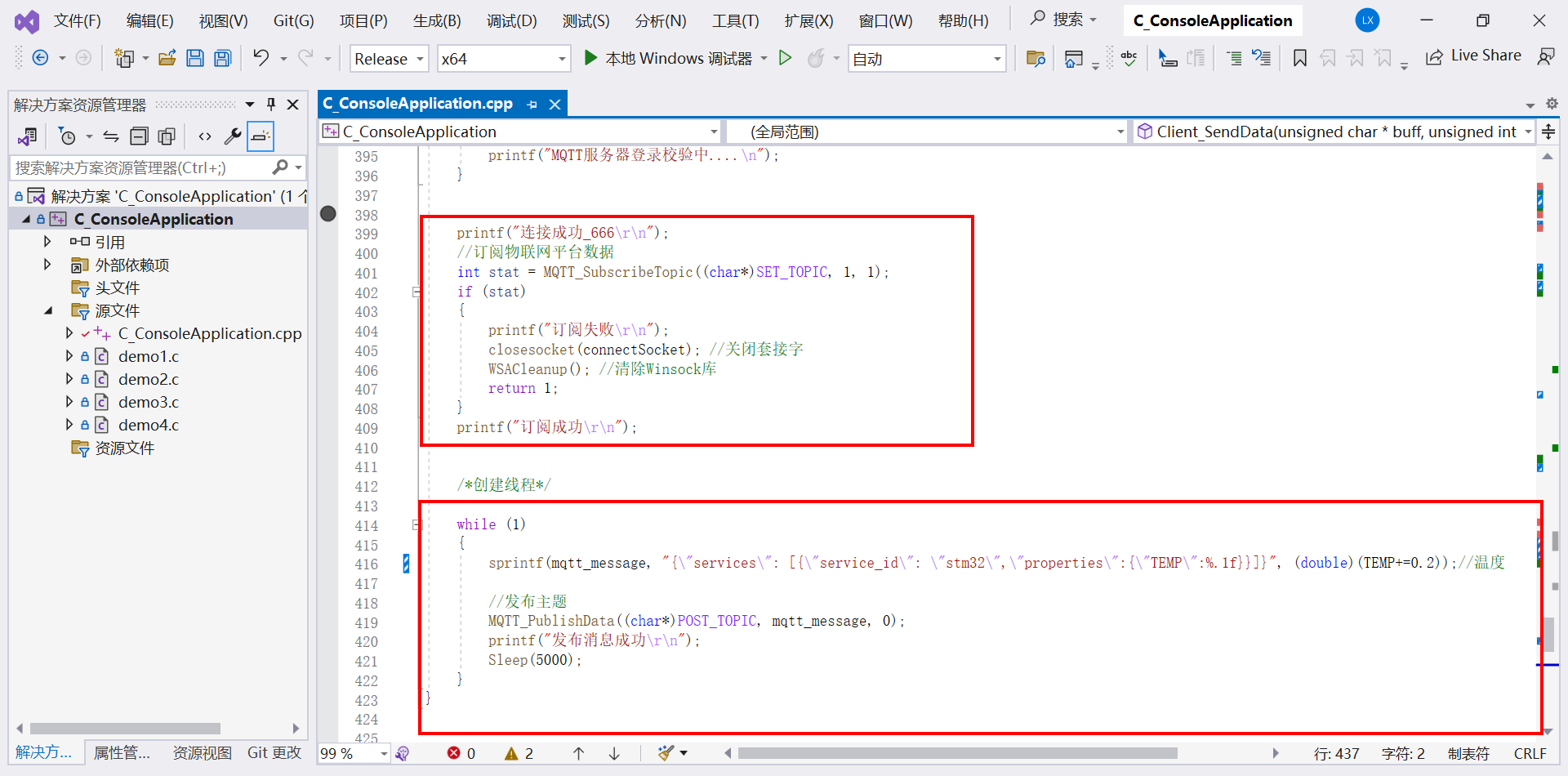Click the error count indicator
This screenshot has width=1568, height=776.
[x=461, y=753]
